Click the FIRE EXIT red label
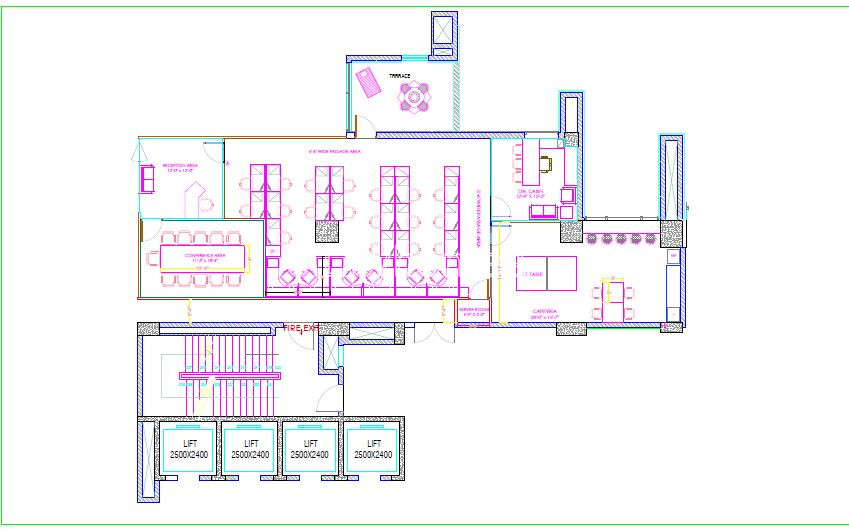The height and width of the screenshot is (530, 849). click(299, 328)
